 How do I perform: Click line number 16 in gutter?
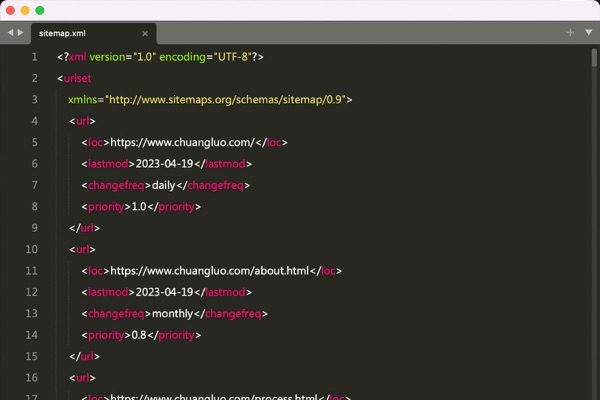click(x=32, y=377)
